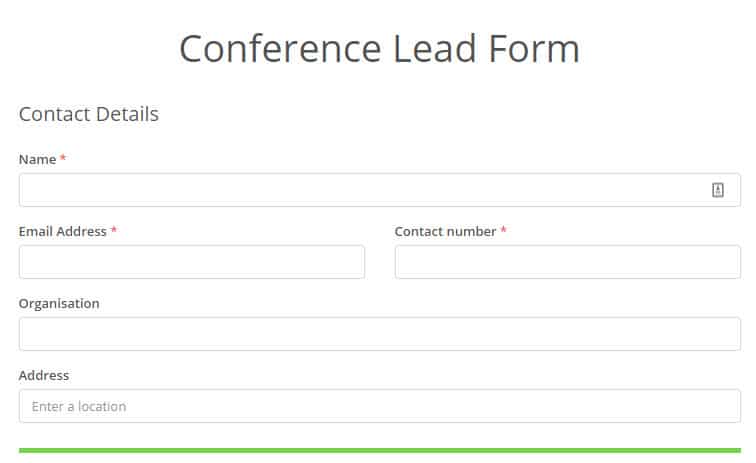This screenshot has height=463, width=756.
Task: Click the Address label
Action: click(44, 375)
